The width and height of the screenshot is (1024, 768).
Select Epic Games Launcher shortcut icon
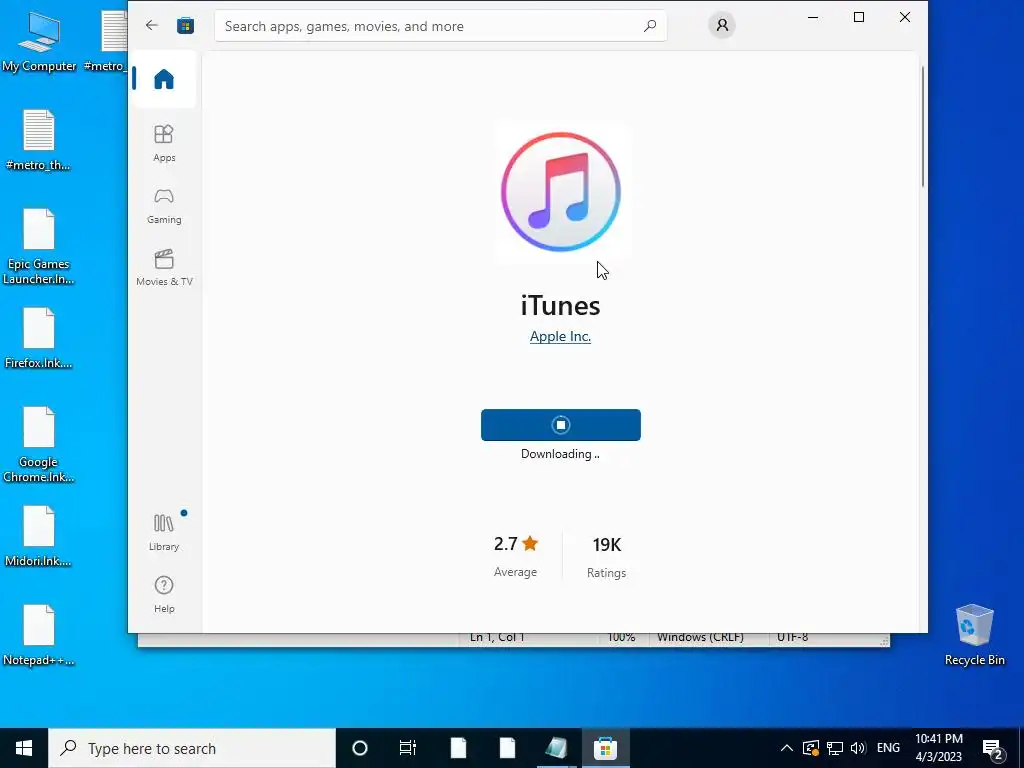point(39,247)
